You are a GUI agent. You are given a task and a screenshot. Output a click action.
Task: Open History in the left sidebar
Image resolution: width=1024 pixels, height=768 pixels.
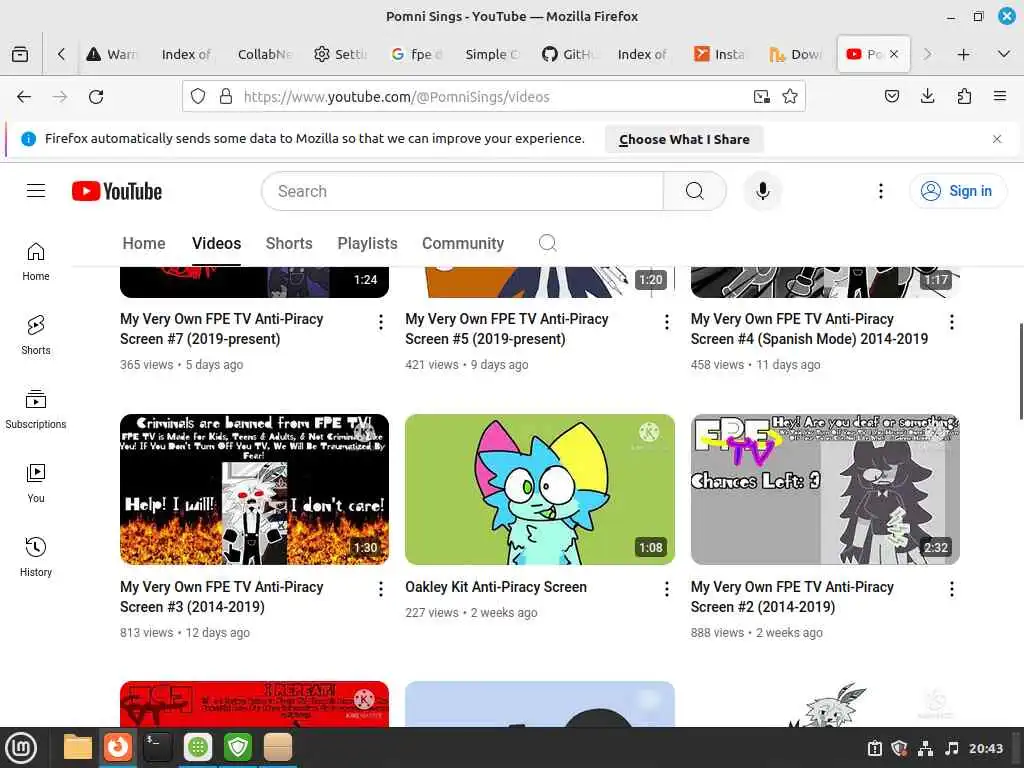(36, 557)
